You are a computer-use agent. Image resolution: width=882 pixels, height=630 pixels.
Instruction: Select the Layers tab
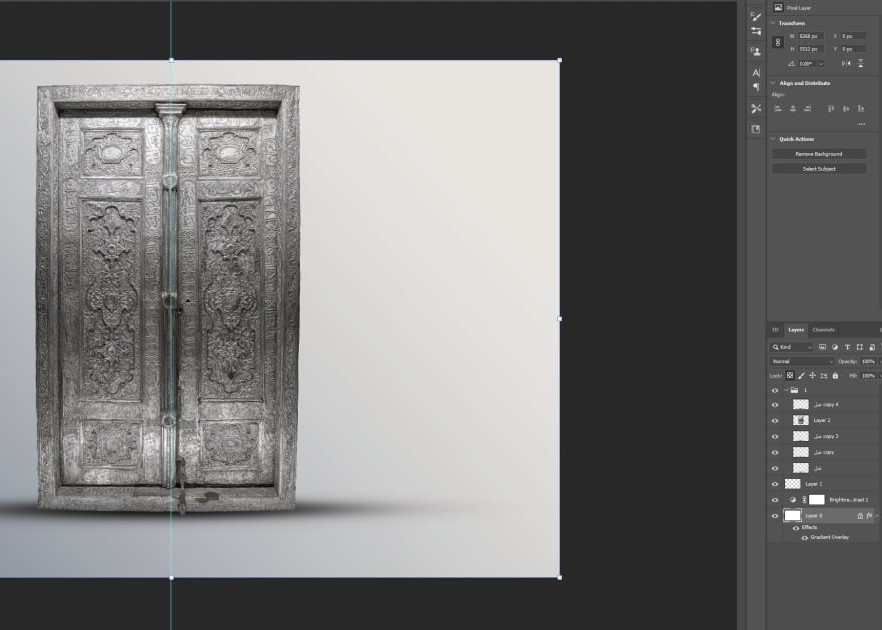point(796,329)
